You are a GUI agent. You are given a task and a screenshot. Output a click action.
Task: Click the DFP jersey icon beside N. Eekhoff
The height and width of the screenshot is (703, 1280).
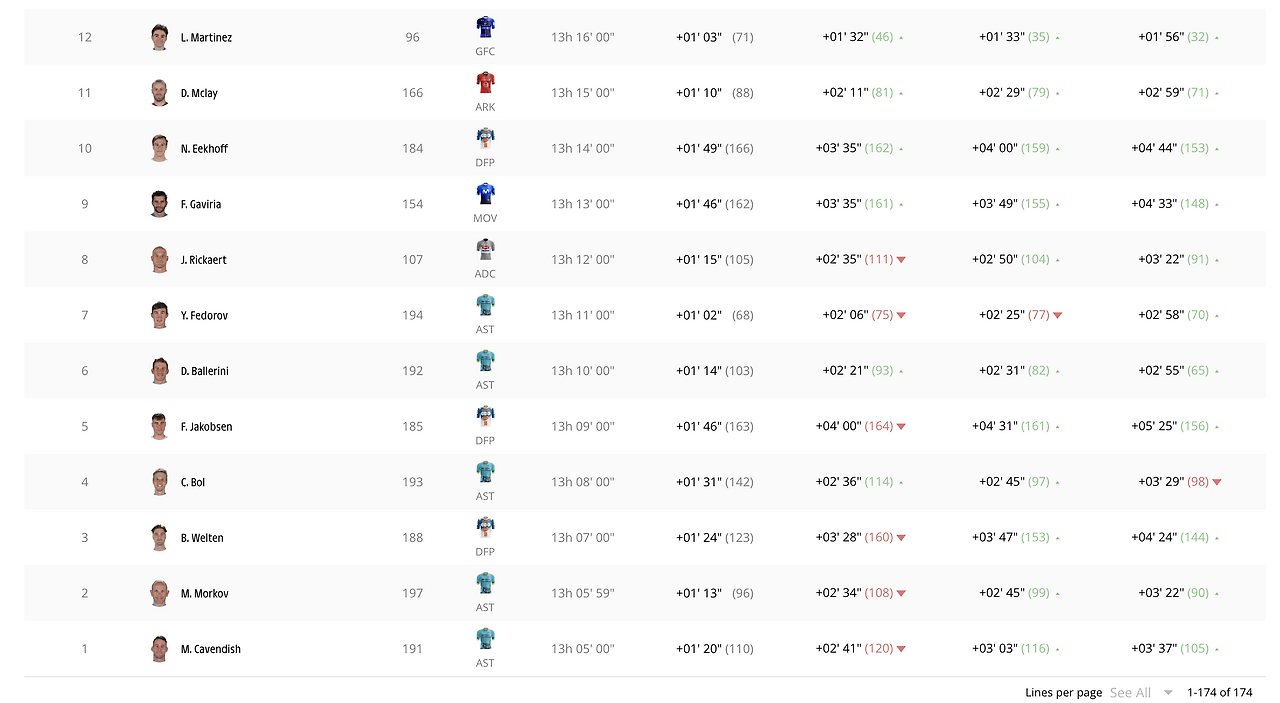pos(485,138)
